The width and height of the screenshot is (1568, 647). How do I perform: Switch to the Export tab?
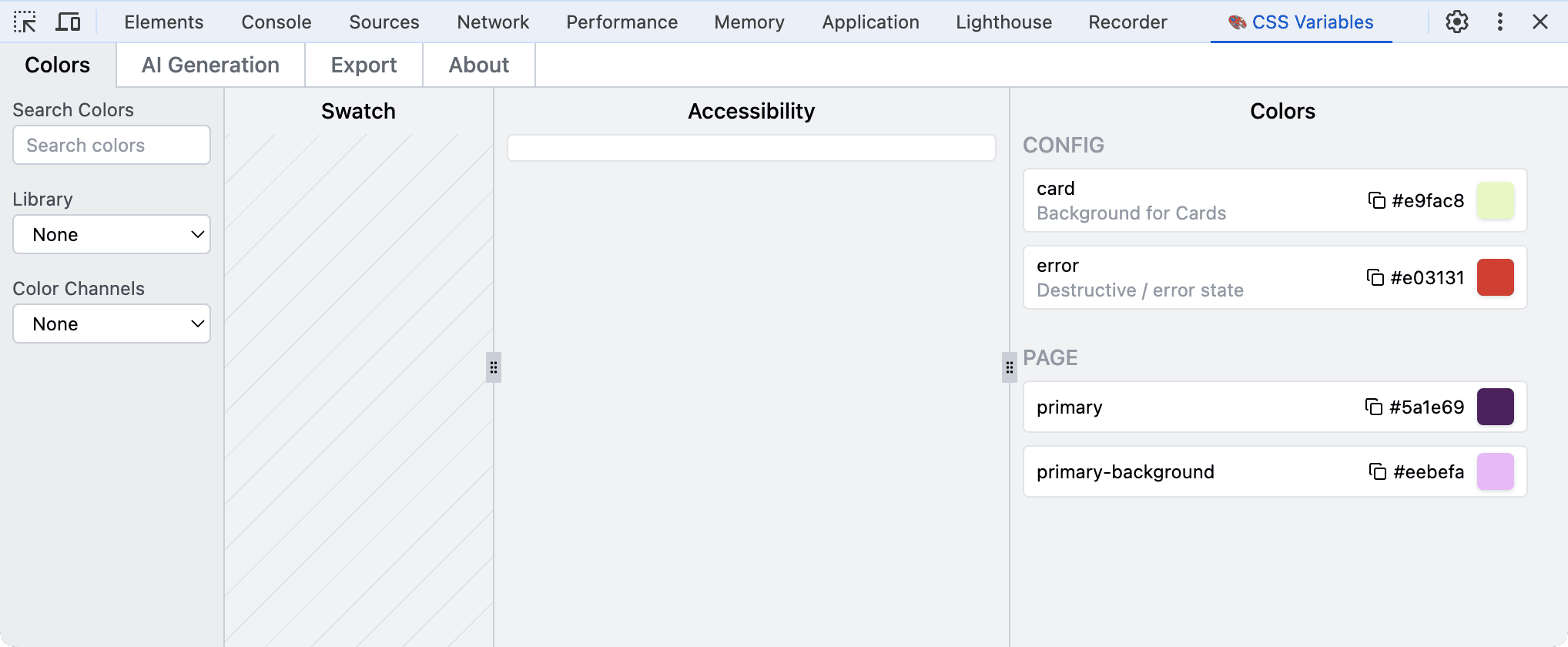(364, 65)
